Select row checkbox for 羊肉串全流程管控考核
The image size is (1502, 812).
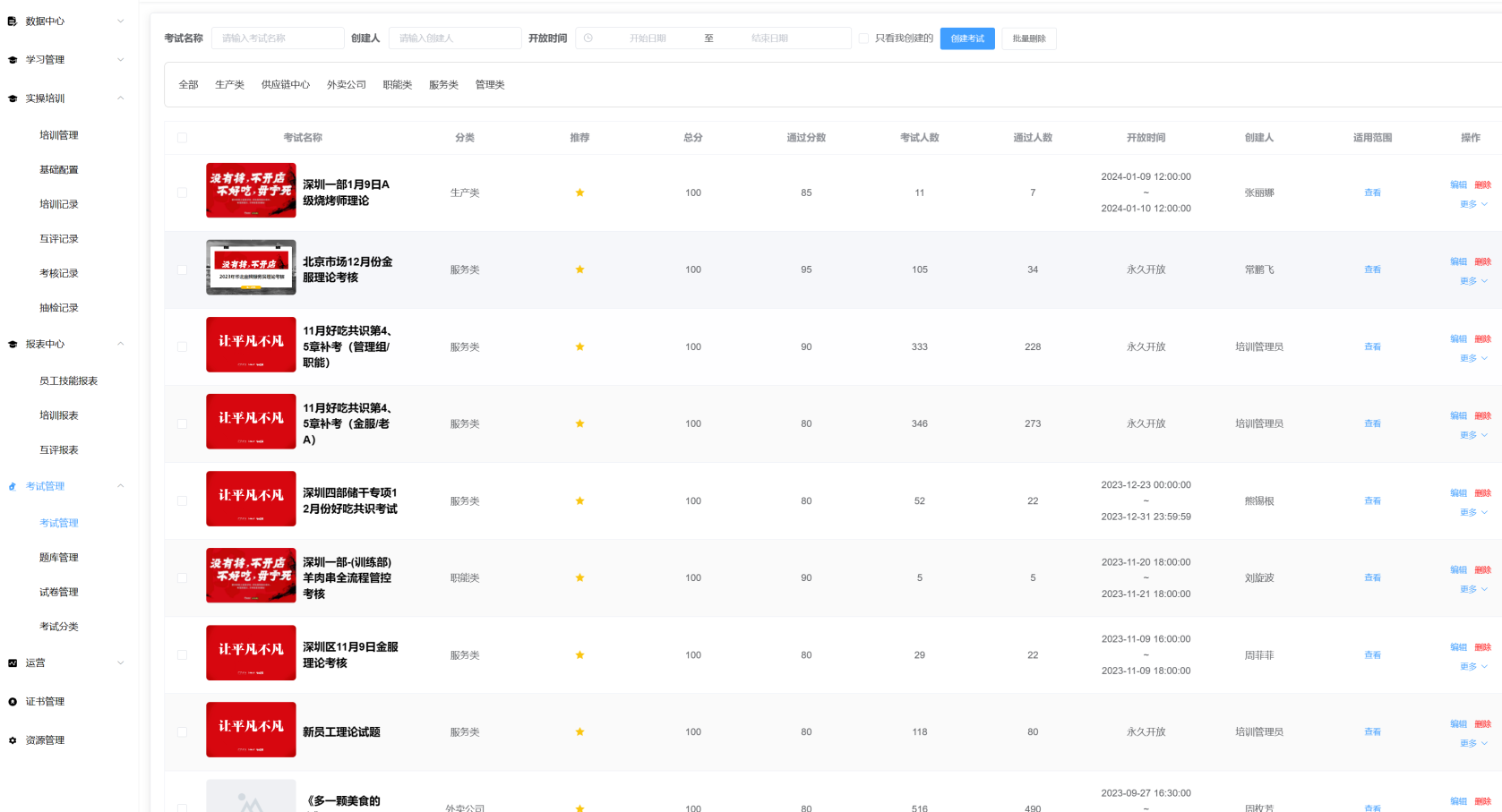(x=183, y=577)
